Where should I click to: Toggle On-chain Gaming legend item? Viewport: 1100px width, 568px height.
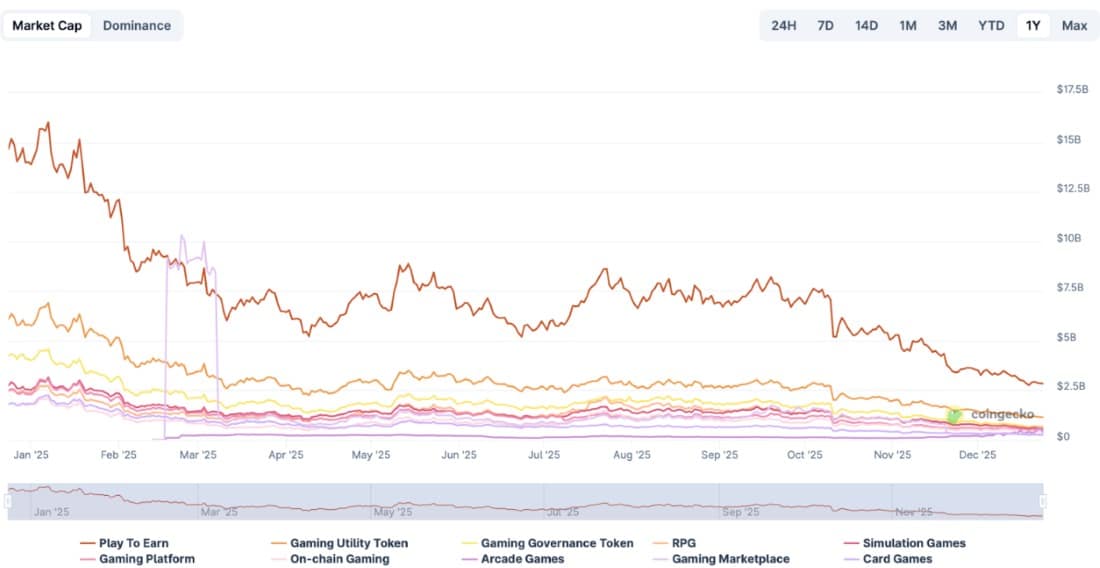[x=339, y=559]
